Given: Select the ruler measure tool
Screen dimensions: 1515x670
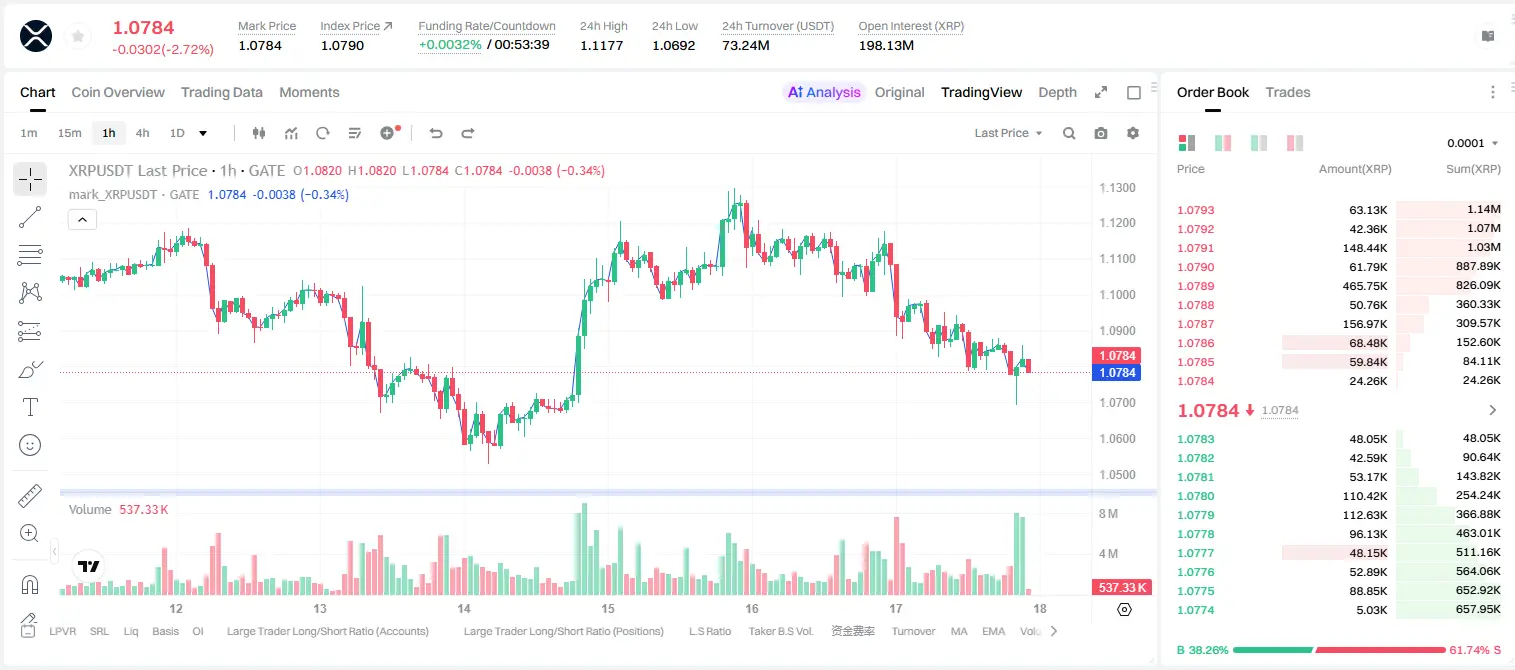Looking at the screenshot, I should (x=30, y=496).
